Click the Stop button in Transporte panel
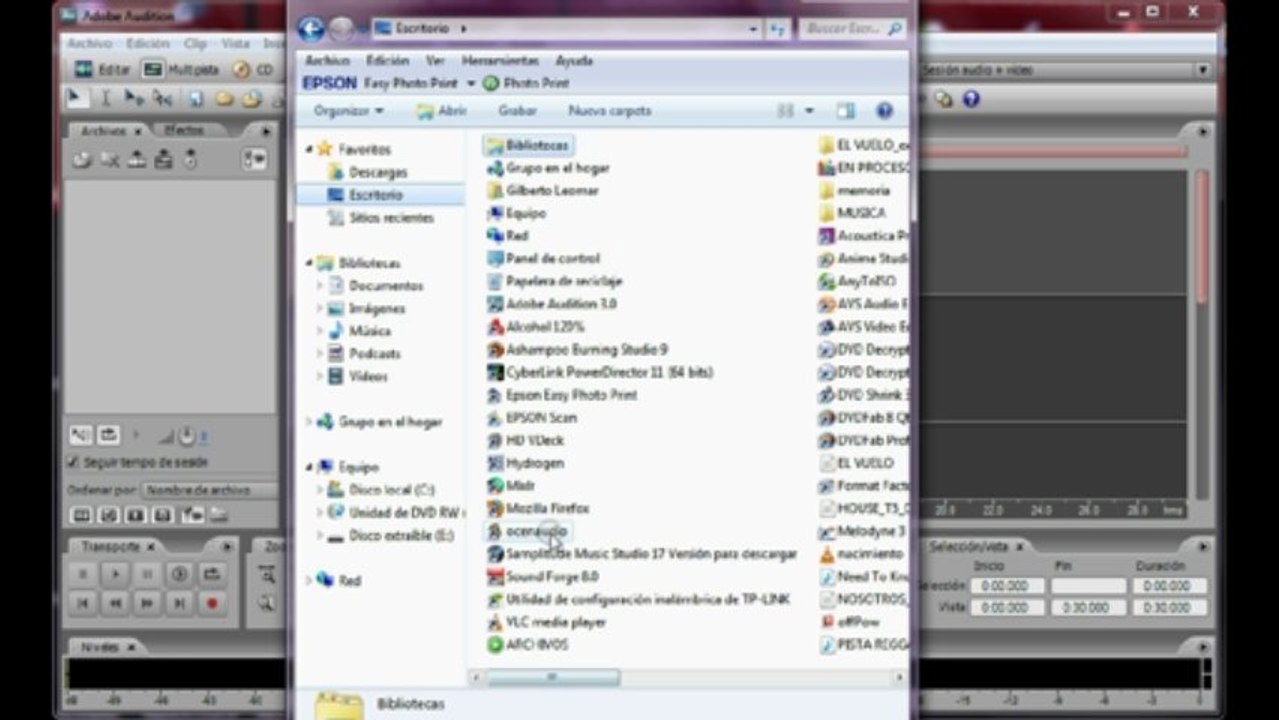 click(x=83, y=574)
